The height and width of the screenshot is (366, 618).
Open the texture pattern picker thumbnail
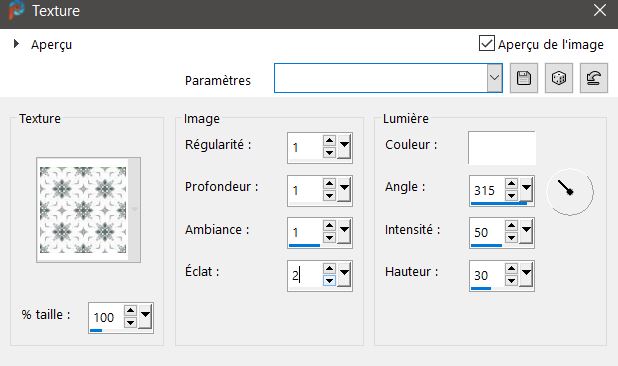[88, 210]
